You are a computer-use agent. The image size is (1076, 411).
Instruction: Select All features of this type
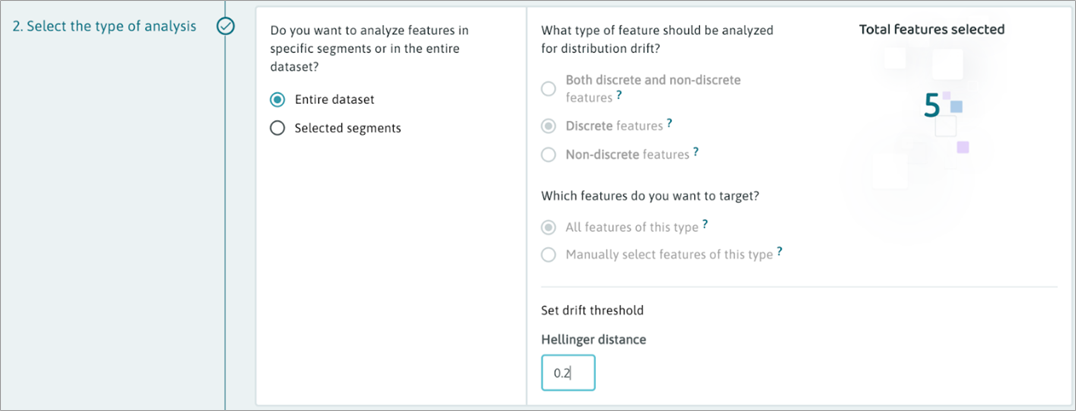click(548, 227)
